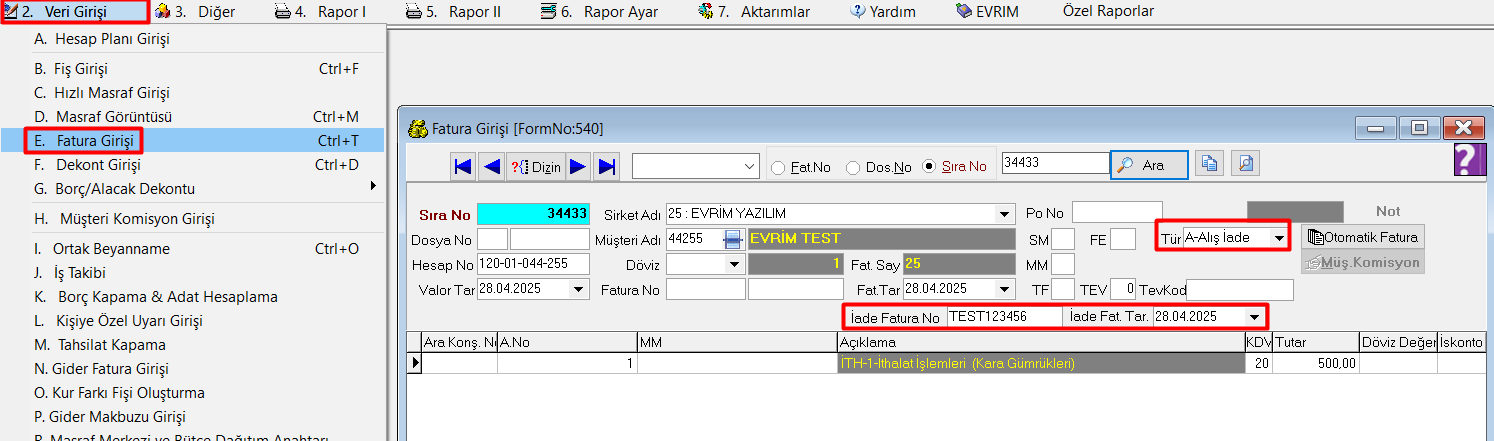Open the document preview icon
Screen dimensions: 1494x441
pyautogui.click(x=1243, y=165)
